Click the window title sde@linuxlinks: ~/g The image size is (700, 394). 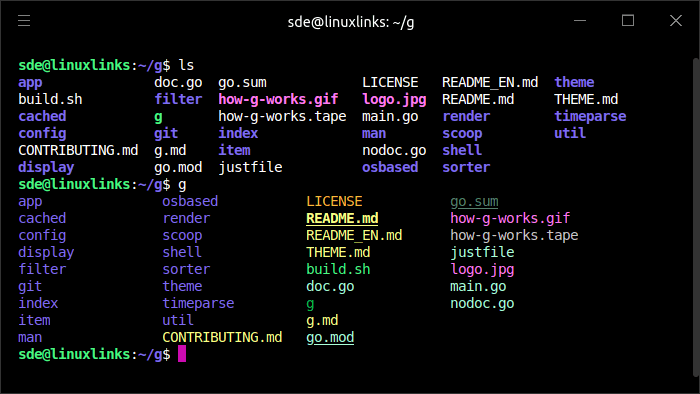tap(351, 22)
